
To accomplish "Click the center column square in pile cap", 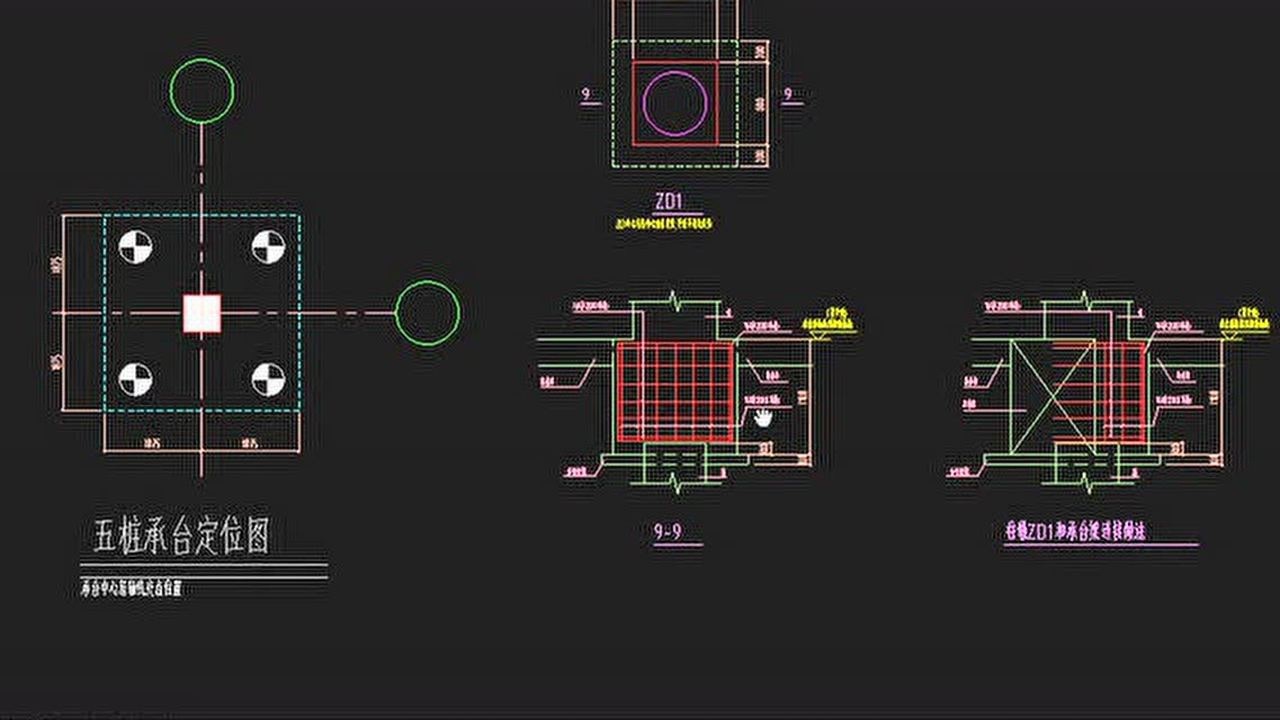I will point(201,313).
